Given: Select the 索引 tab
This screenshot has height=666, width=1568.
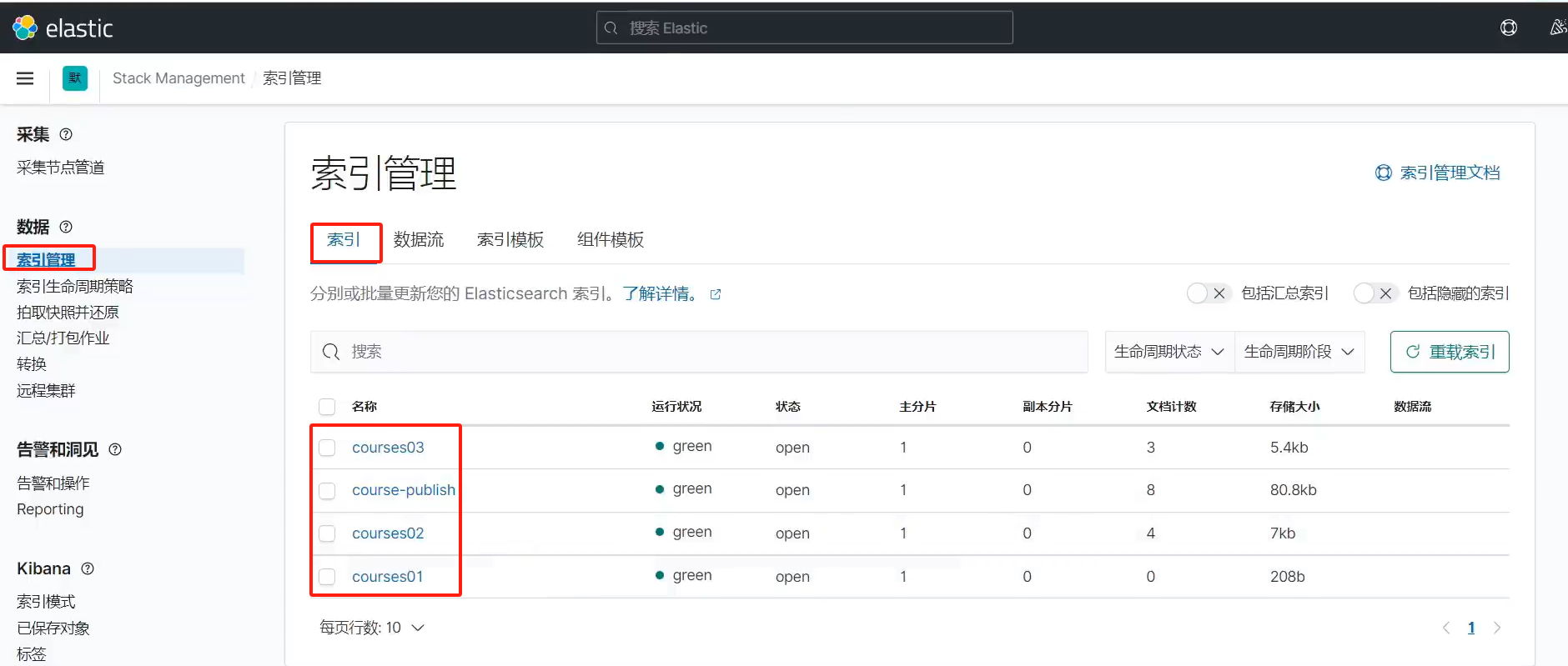Looking at the screenshot, I should click(344, 240).
